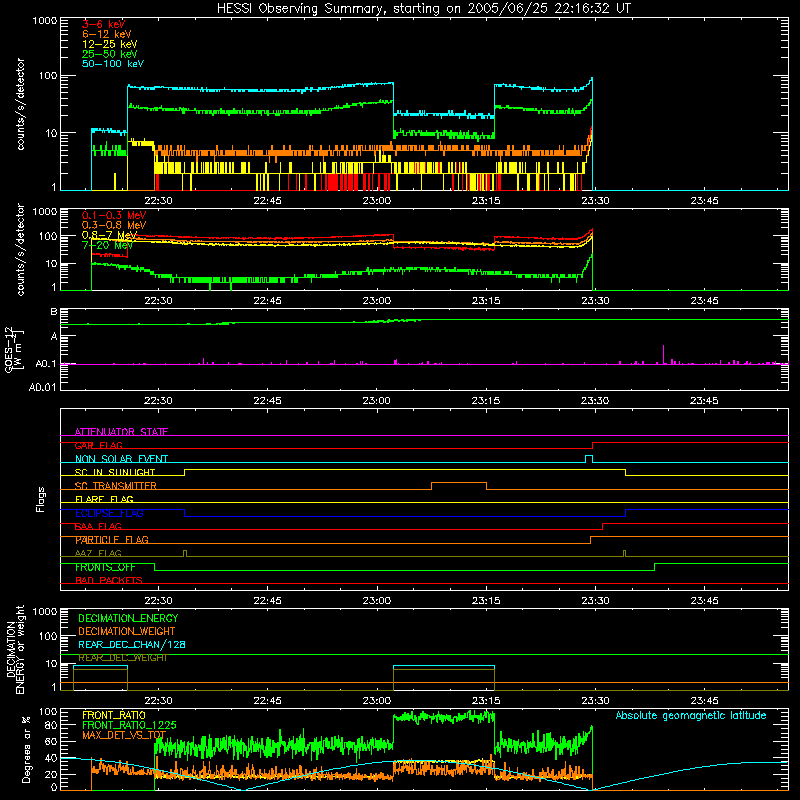Select the FRONT_RATIO legend label
This screenshot has width=800, height=800.
click(114, 715)
